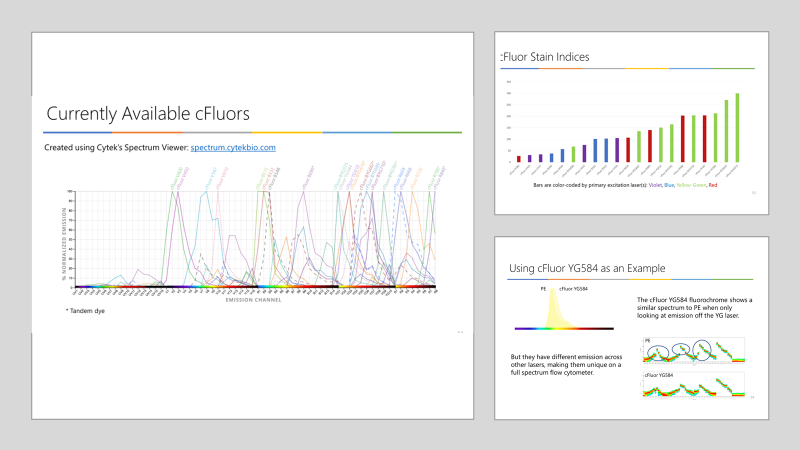This screenshot has height=450, width=800.
Task: Open the spectrum.cytekbio.com link
Action: [x=233, y=148]
